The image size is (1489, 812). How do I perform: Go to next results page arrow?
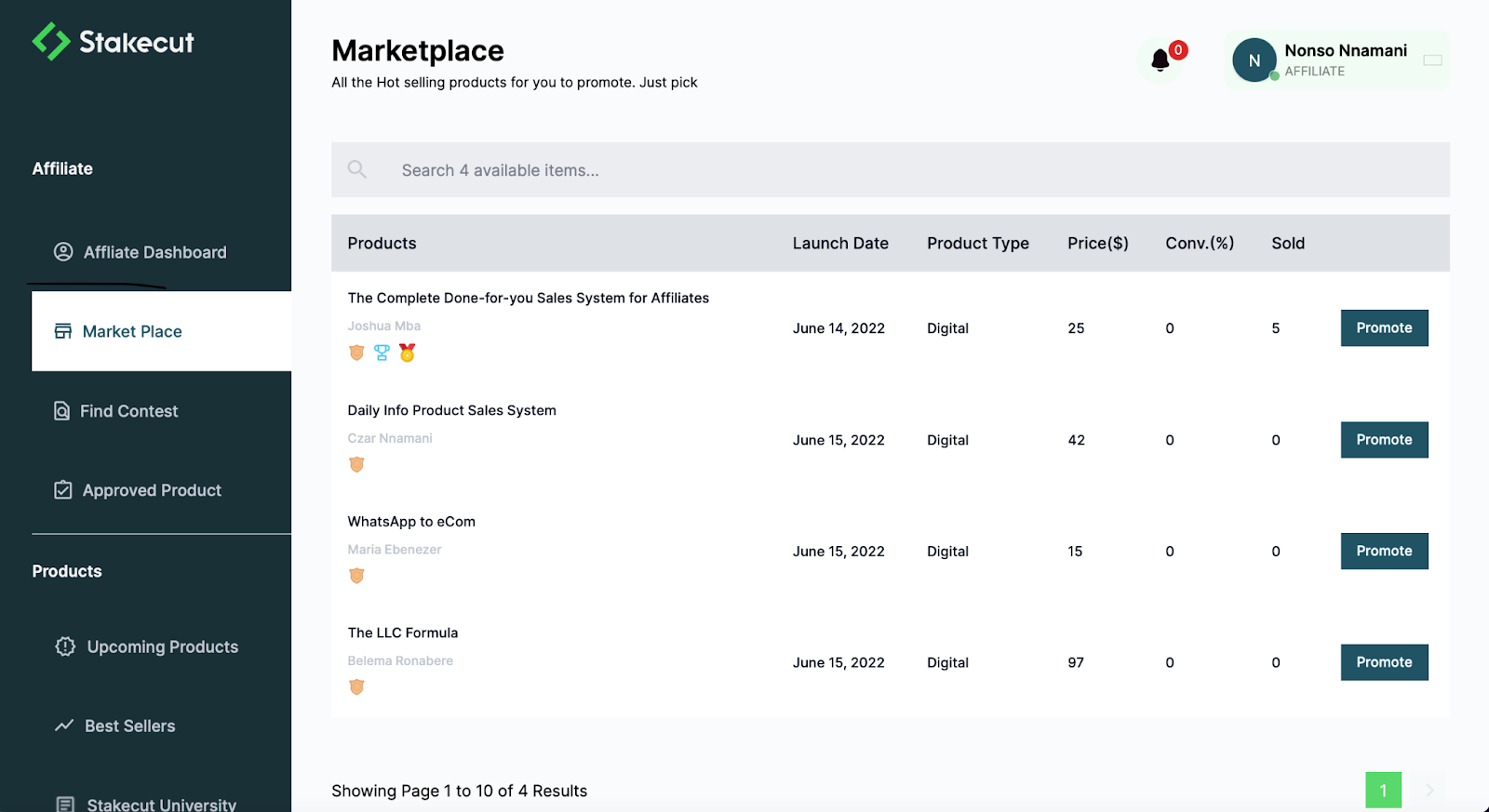click(x=1429, y=791)
